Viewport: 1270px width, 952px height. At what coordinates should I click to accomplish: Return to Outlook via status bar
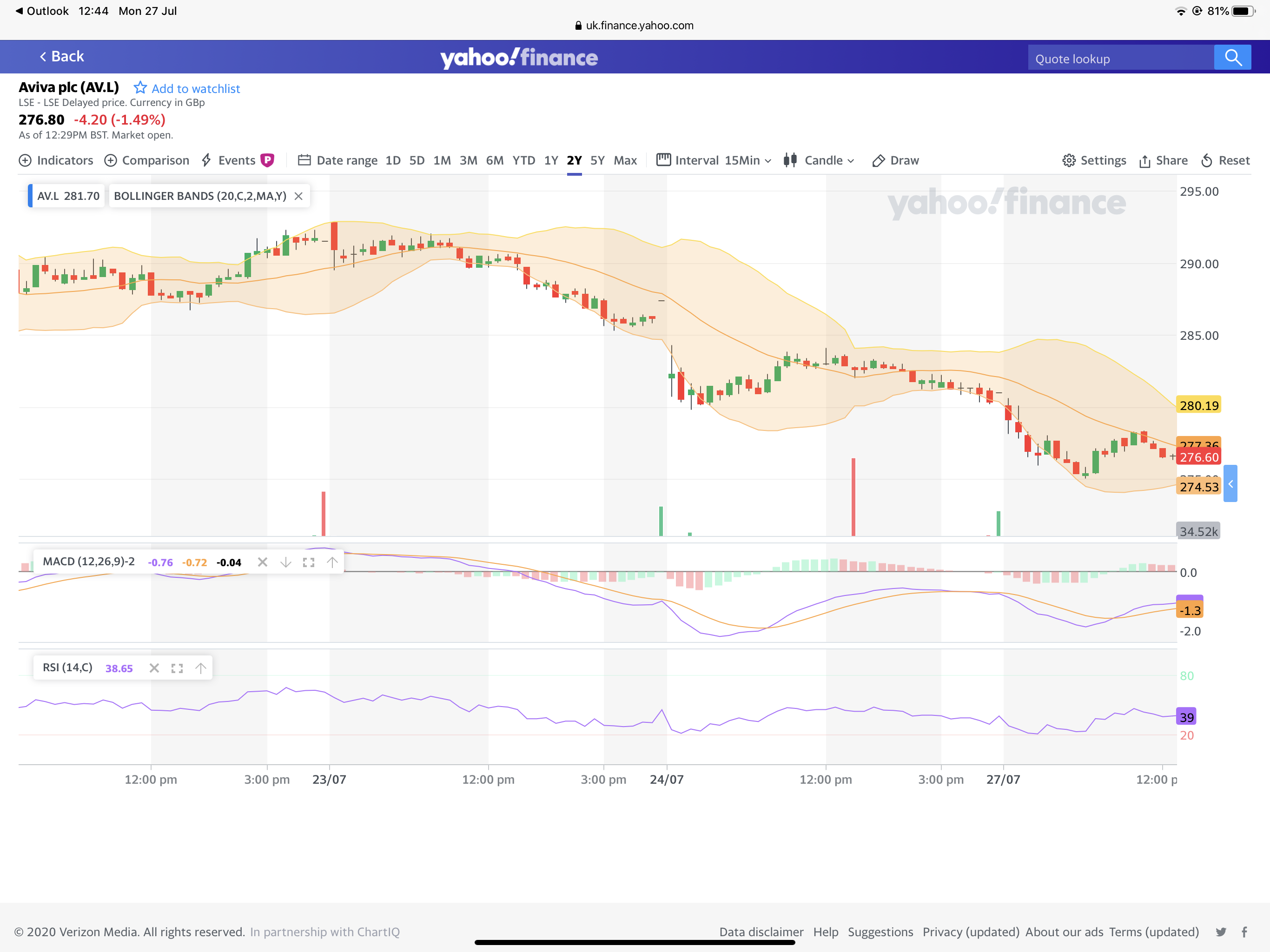click(42, 11)
